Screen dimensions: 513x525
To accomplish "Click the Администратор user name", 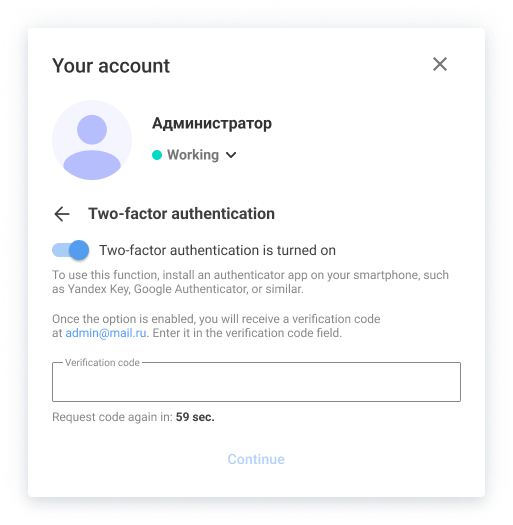I will [x=212, y=124].
